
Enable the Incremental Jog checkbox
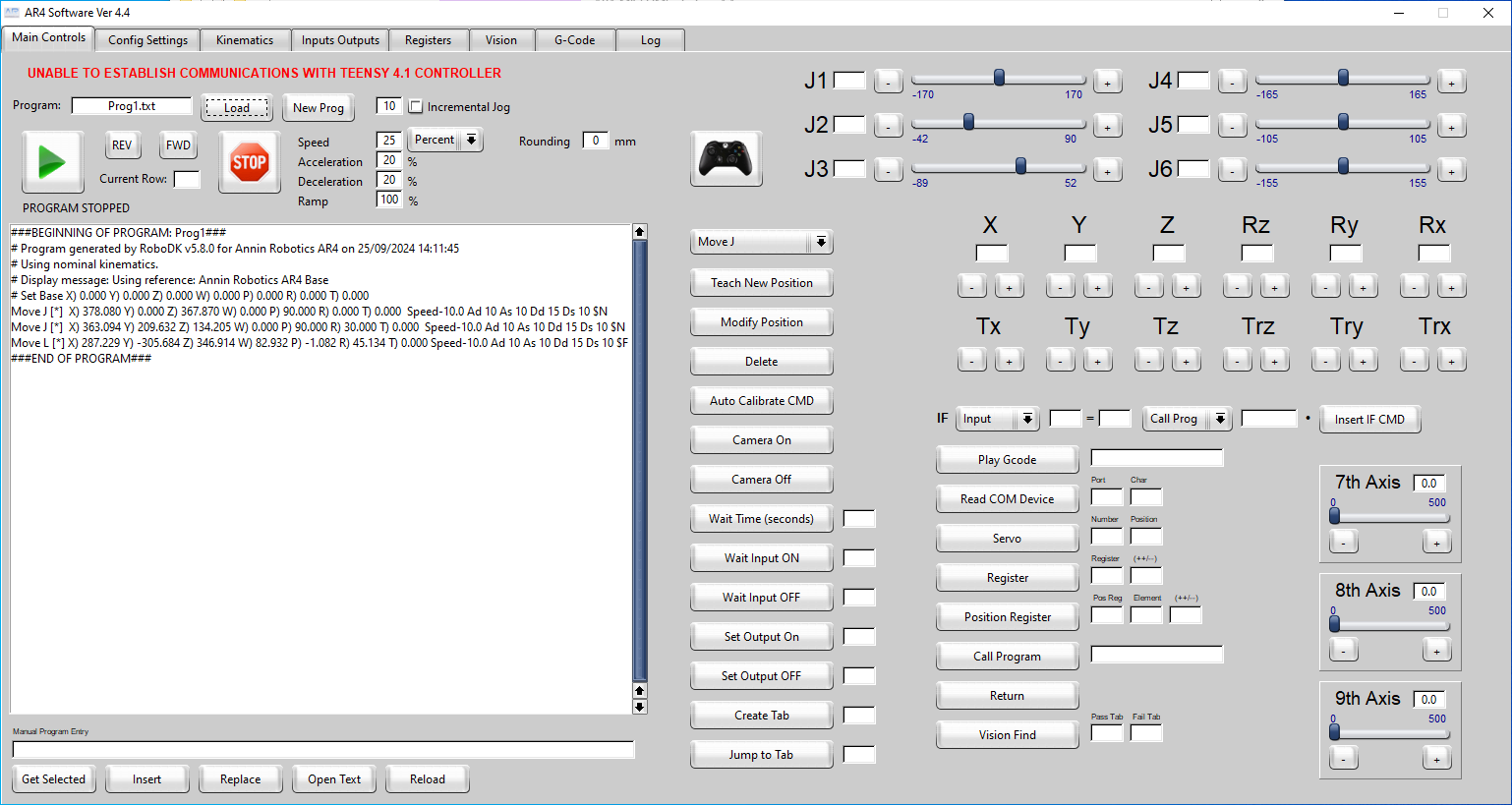click(416, 107)
